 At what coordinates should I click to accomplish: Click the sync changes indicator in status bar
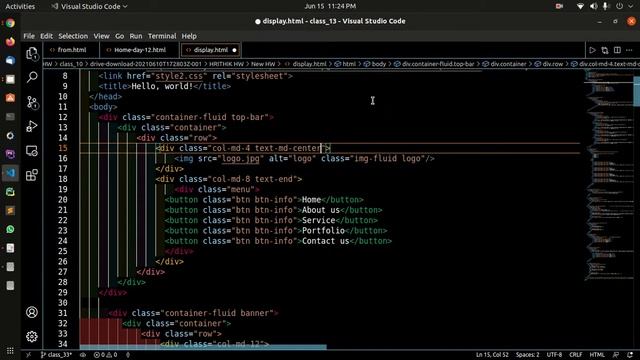click(82, 355)
